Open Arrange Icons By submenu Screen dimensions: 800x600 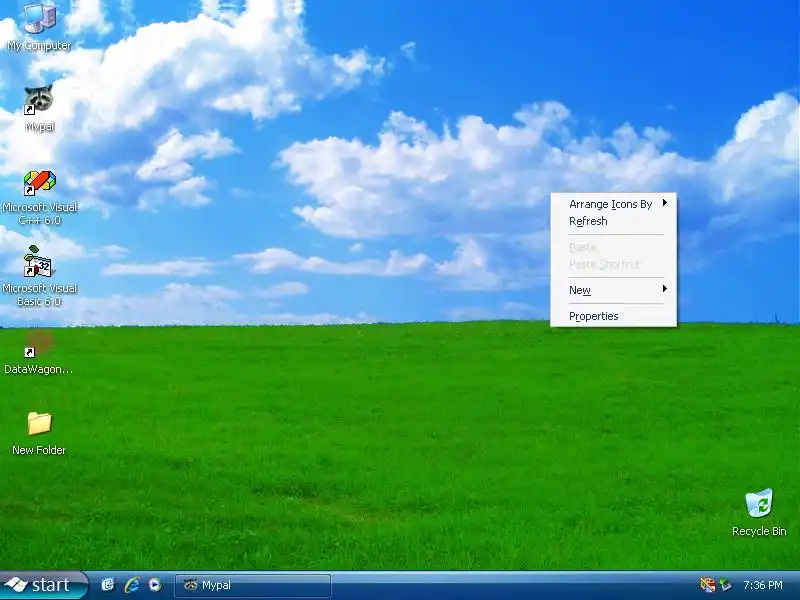tap(613, 204)
